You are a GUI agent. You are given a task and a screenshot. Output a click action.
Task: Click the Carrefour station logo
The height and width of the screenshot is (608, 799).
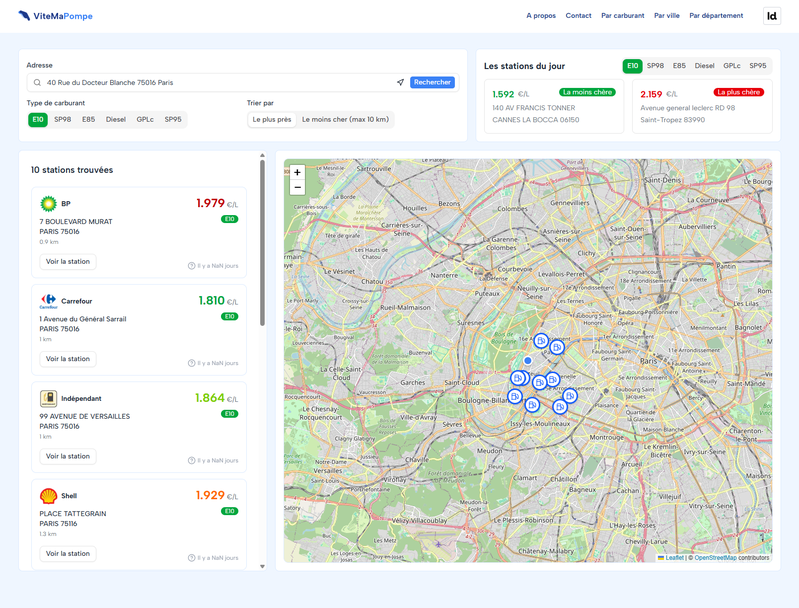[x=48, y=301]
